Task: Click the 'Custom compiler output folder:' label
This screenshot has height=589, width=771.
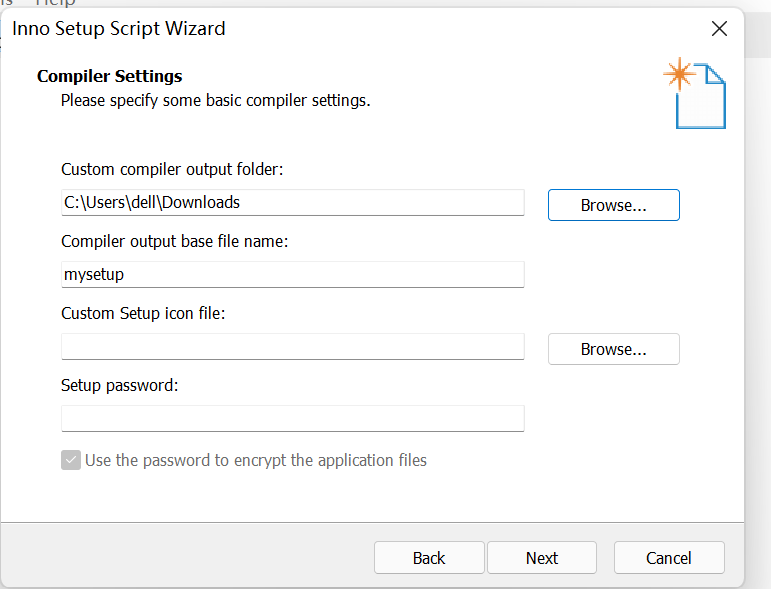Action: point(172,169)
